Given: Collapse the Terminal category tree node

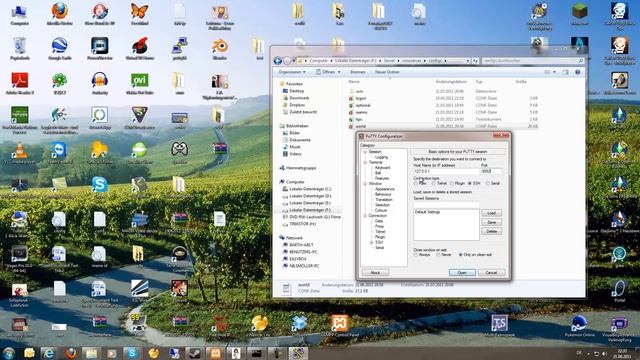Looking at the screenshot, I should coord(365,162).
